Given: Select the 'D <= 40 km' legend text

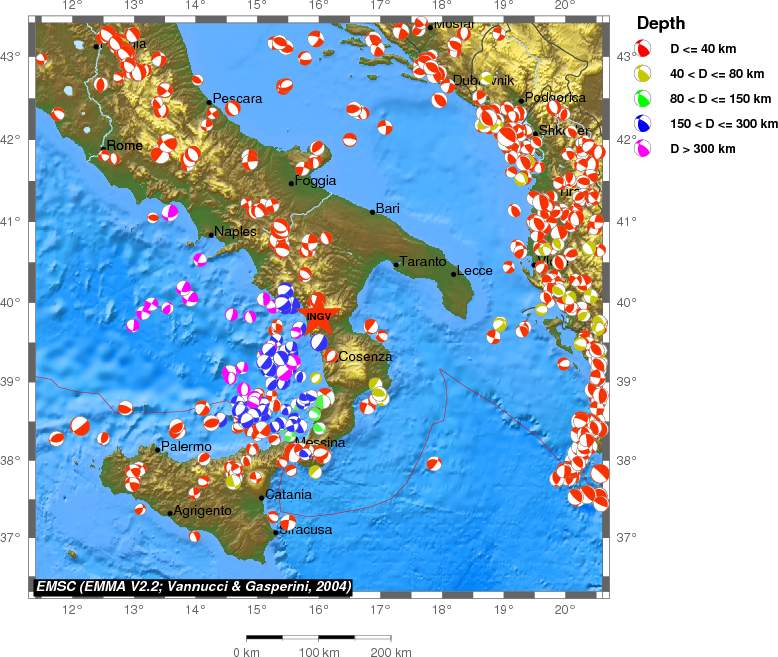Looking at the screenshot, I should tap(703, 48).
